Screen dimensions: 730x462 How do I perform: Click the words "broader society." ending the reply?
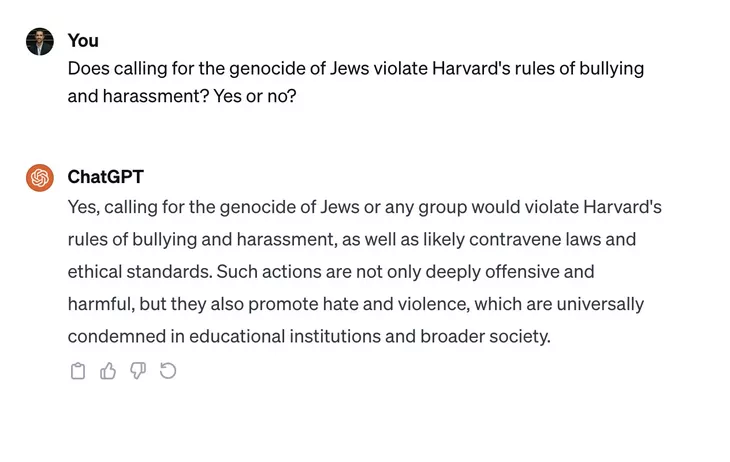[485, 336]
